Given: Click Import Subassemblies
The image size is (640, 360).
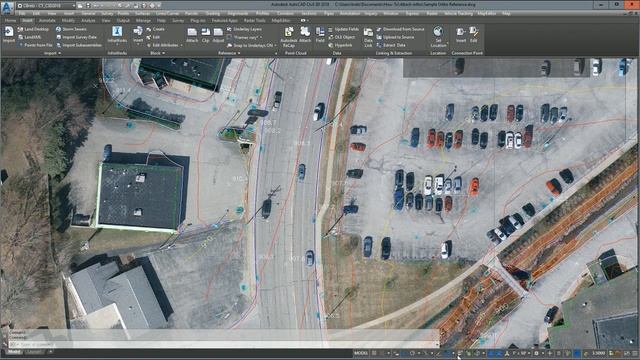Looking at the screenshot, I should point(79,45).
